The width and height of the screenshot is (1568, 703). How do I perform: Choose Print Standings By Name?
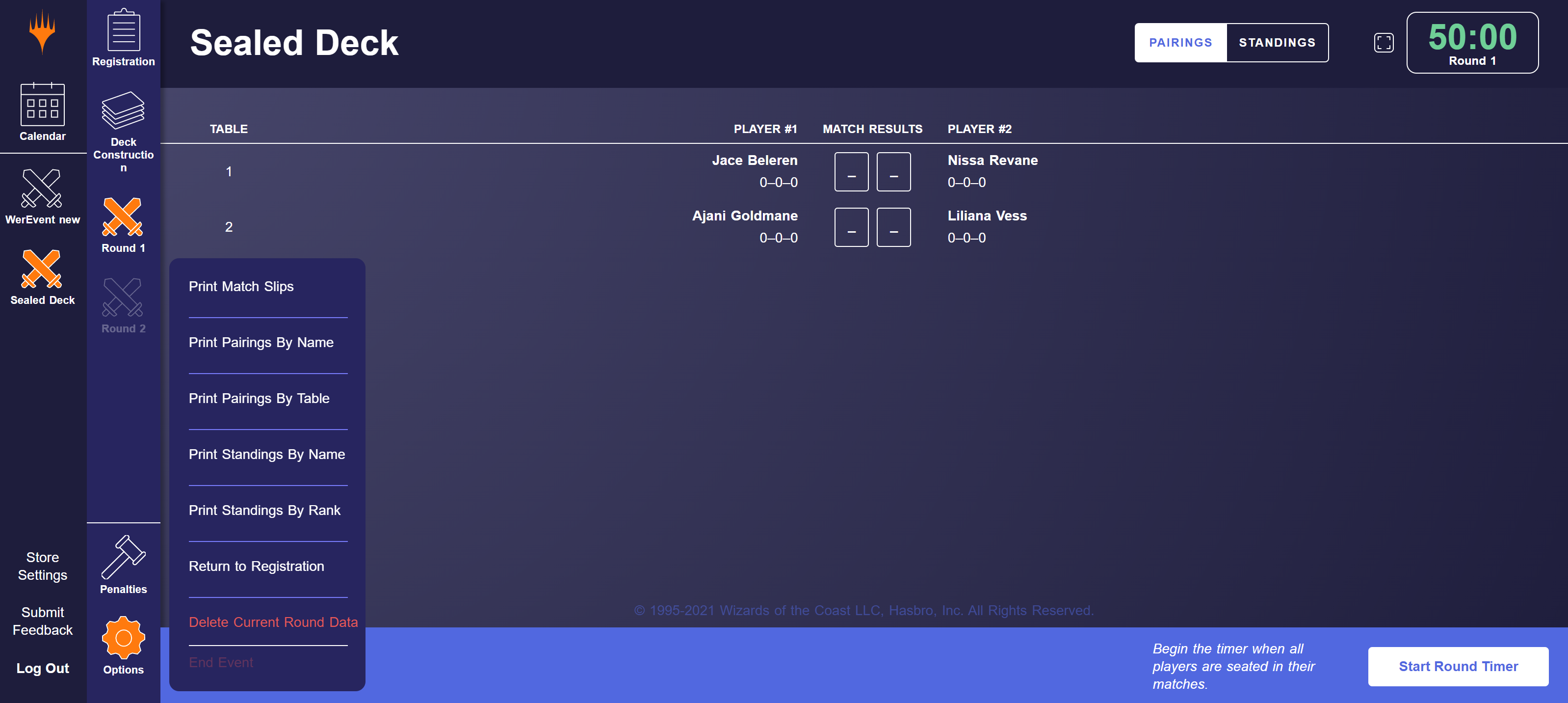pyautogui.click(x=266, y=455)
